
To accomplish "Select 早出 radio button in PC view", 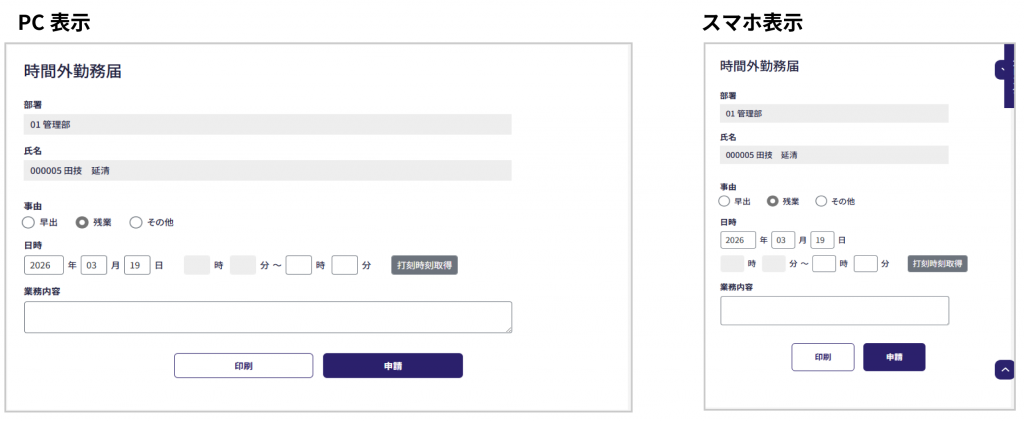I will tap(29, 222).
